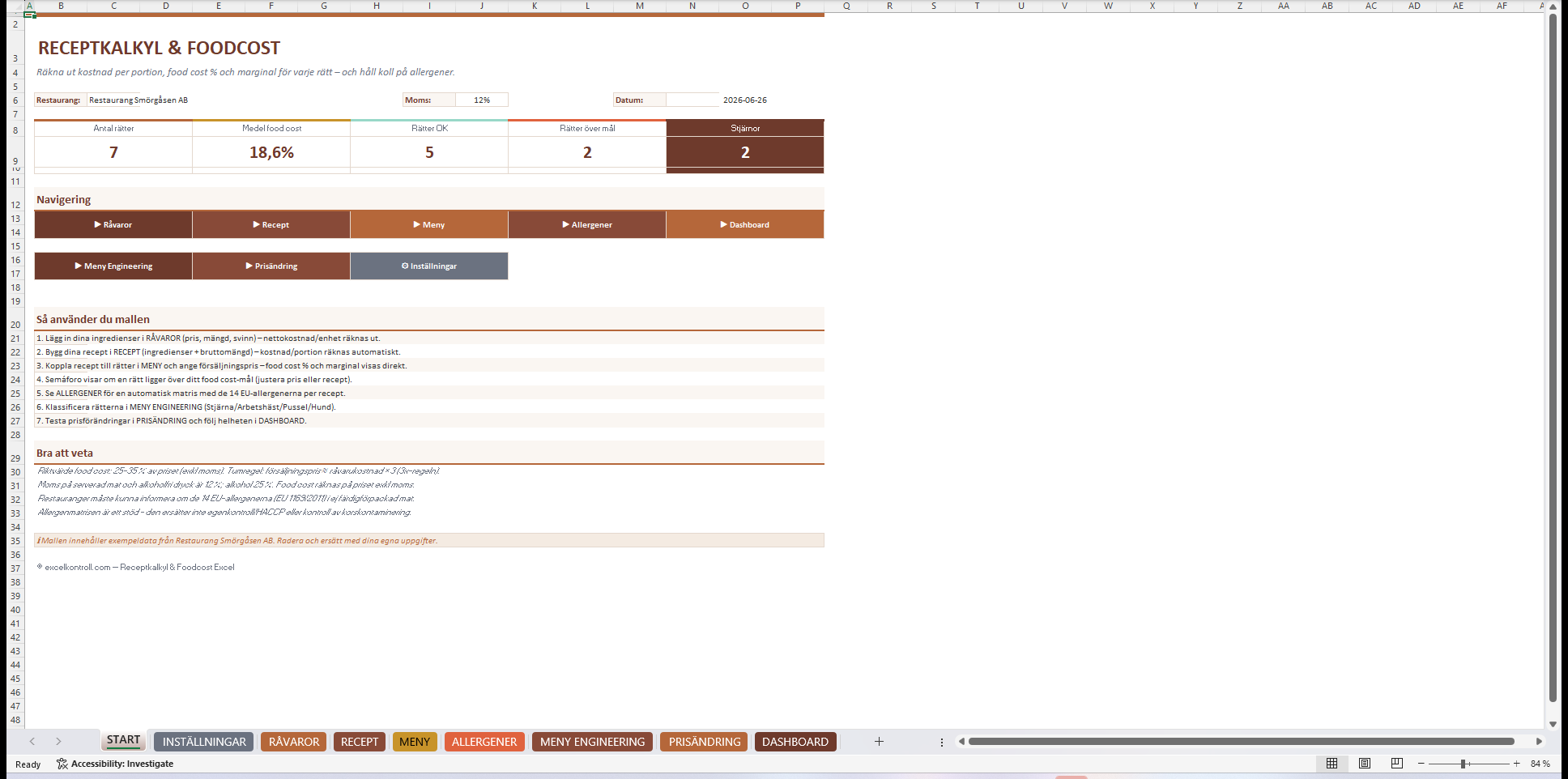
Task: Click the next sheet arrow
Action: [x=58, y=742]
